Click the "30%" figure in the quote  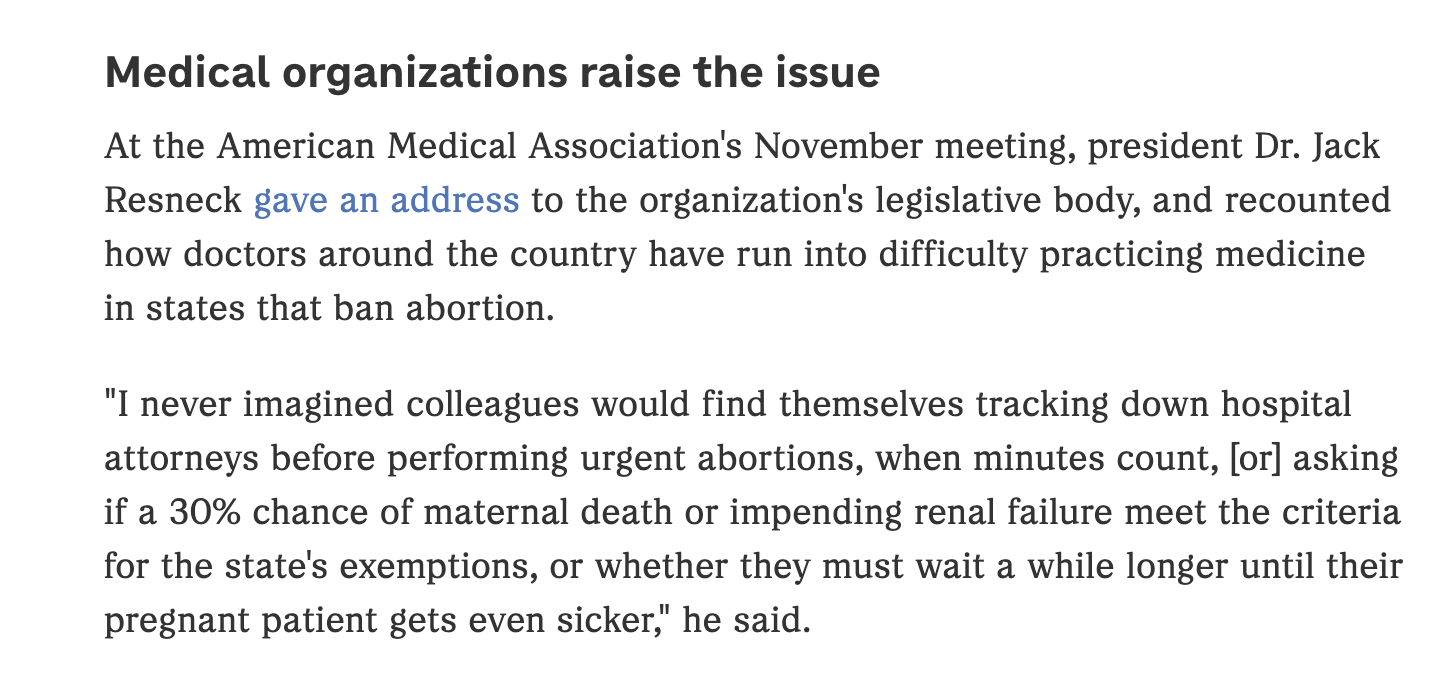pyautogui.click(x=203, y=512)
